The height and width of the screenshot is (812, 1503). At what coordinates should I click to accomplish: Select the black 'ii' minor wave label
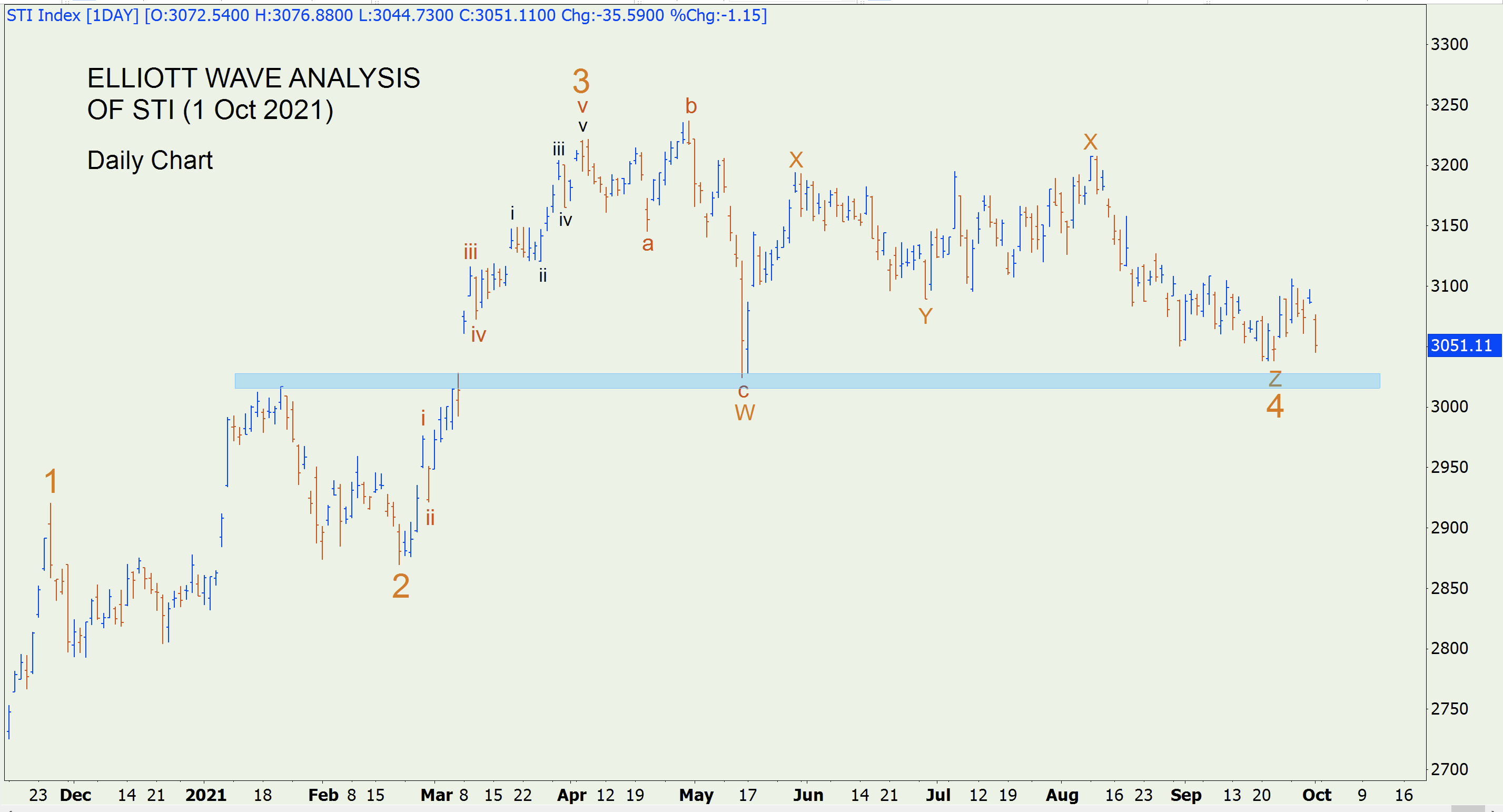coord(542,275)
